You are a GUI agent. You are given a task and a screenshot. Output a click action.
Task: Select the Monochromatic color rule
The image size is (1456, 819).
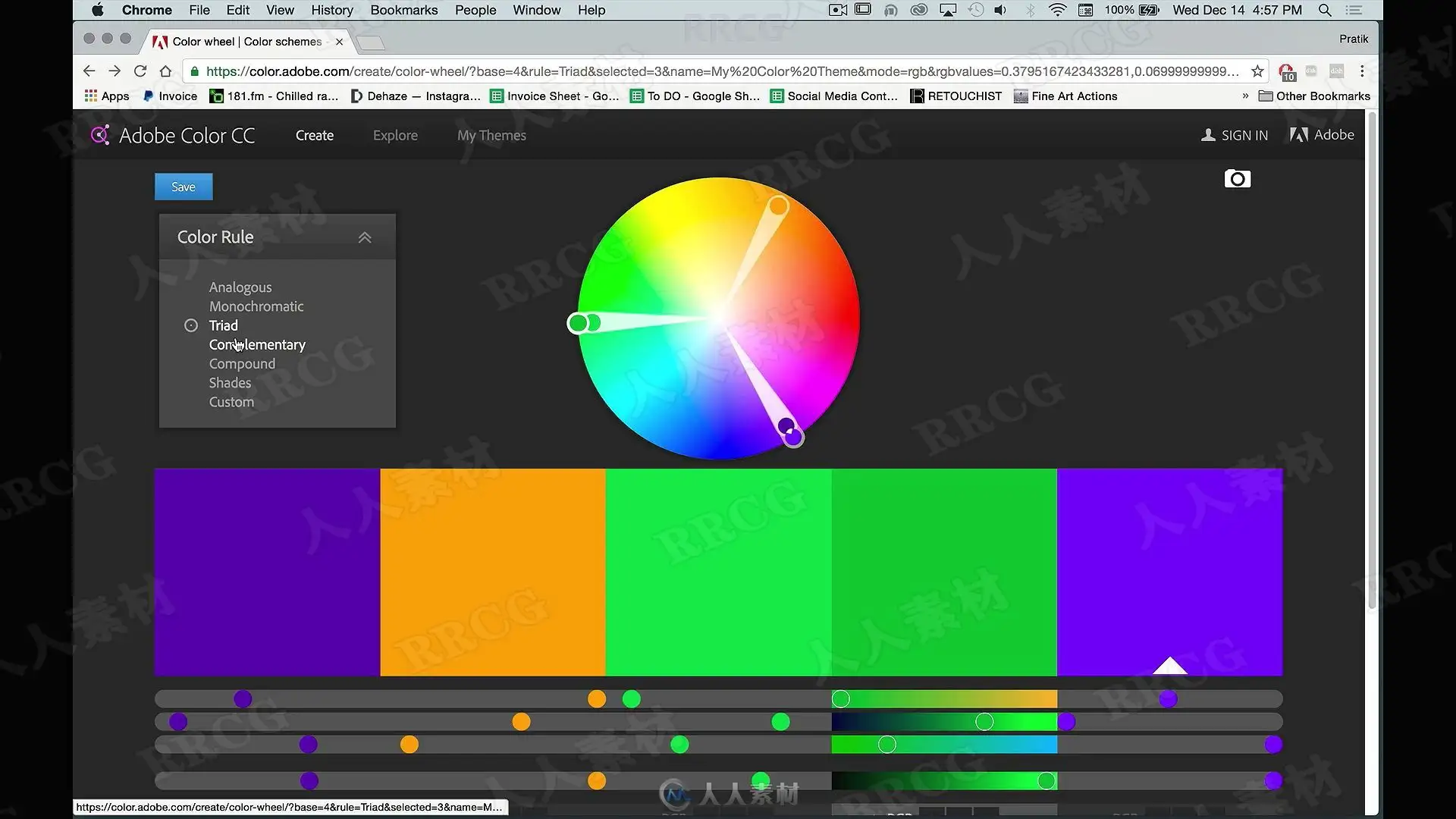click(x=256, y=306)
